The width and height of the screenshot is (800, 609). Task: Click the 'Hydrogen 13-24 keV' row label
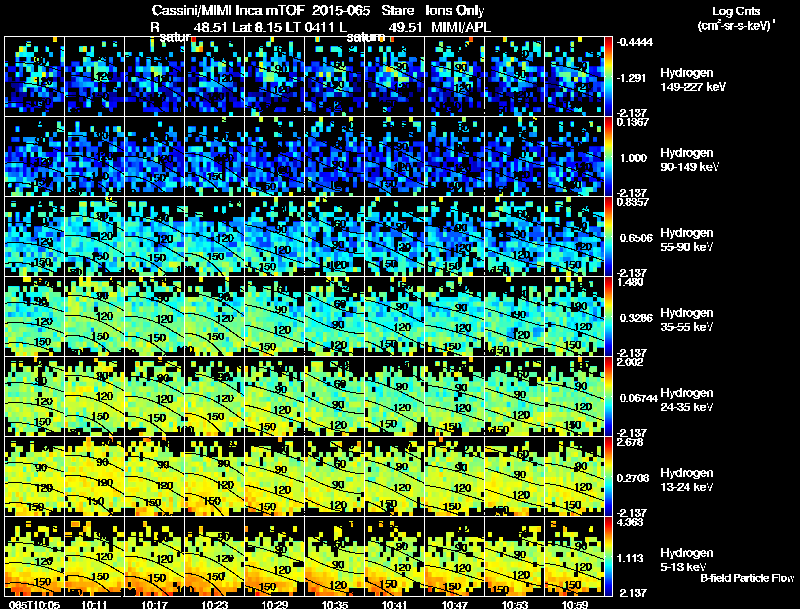(x=687, y=480)
